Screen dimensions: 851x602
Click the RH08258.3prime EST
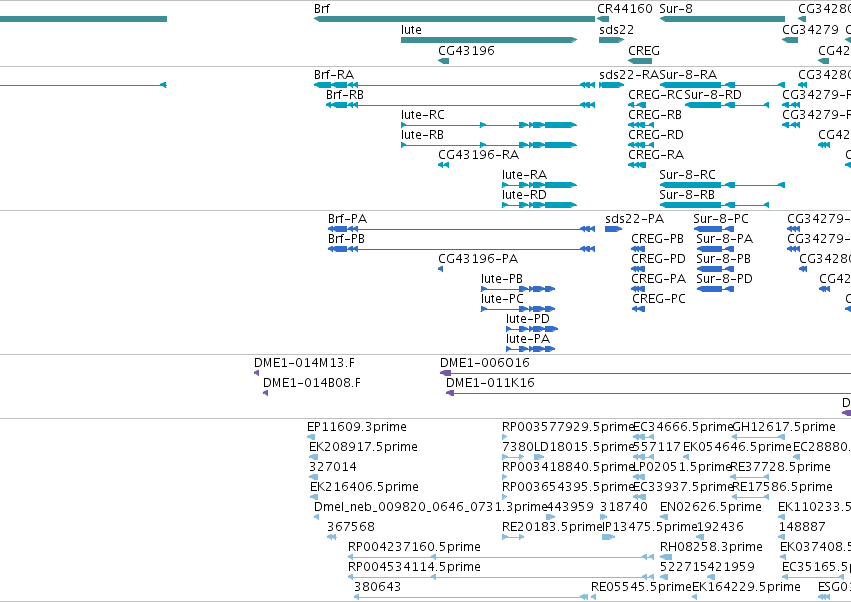pyautogui.click(x=666, y=557)
